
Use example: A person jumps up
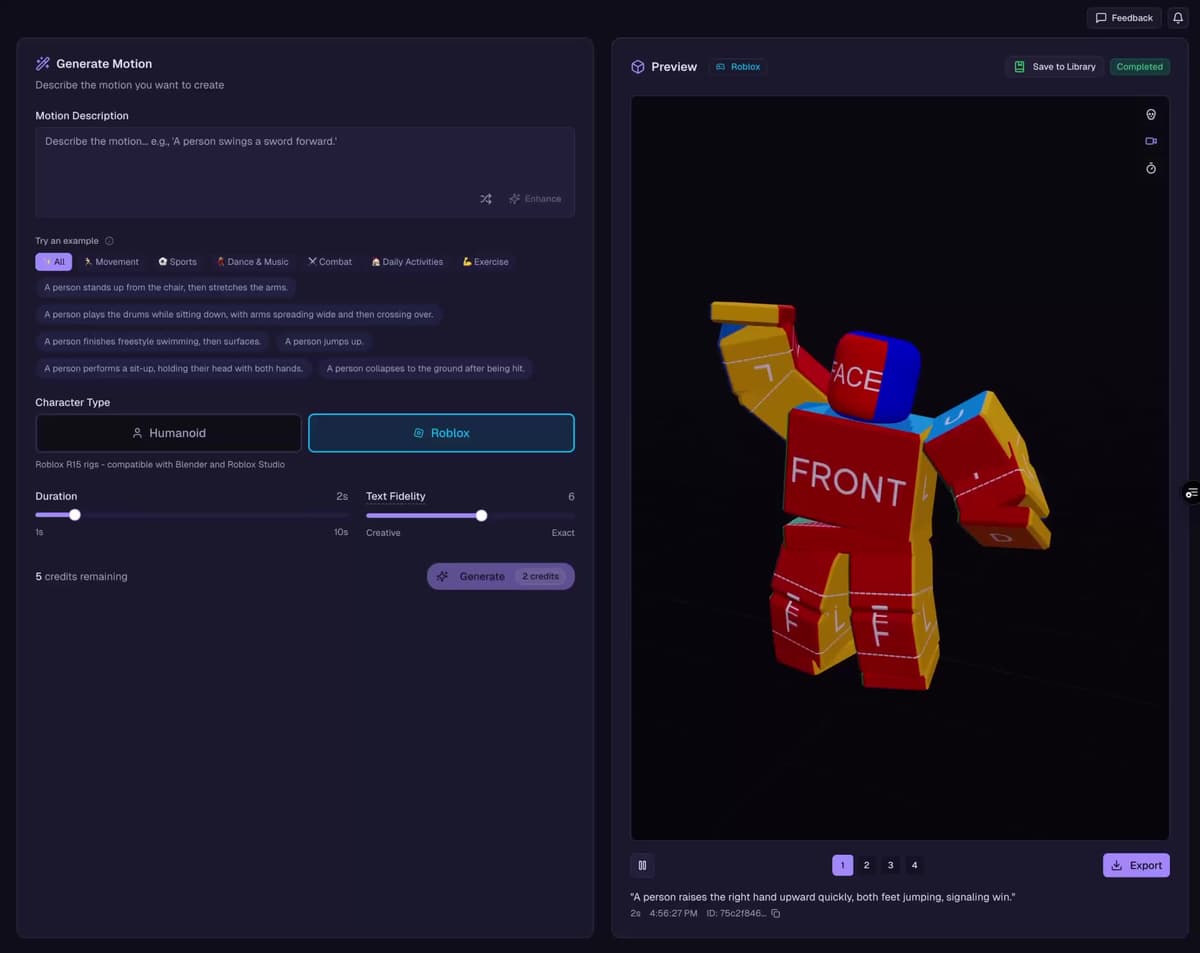[324, 341]
